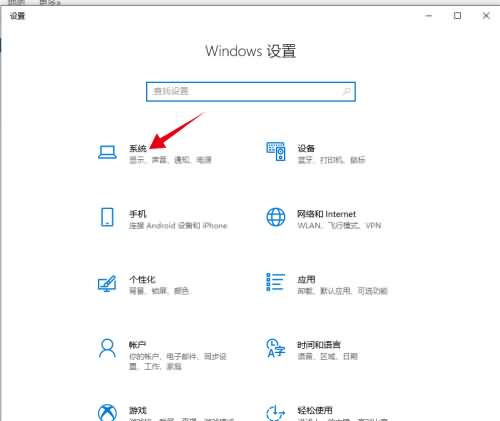Open the Accounts person icon

click(107, 348)
